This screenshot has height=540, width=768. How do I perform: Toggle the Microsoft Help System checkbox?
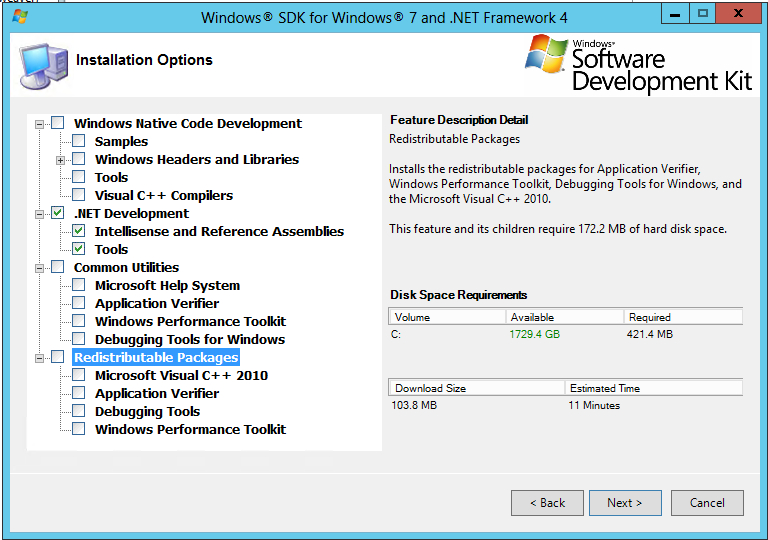(78, 286)
